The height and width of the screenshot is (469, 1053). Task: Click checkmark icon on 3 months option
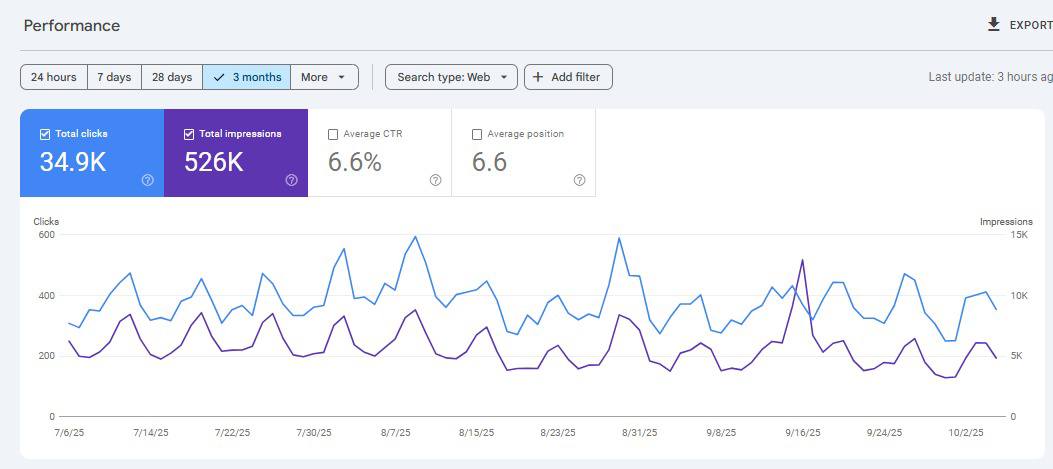coord(219,77)
